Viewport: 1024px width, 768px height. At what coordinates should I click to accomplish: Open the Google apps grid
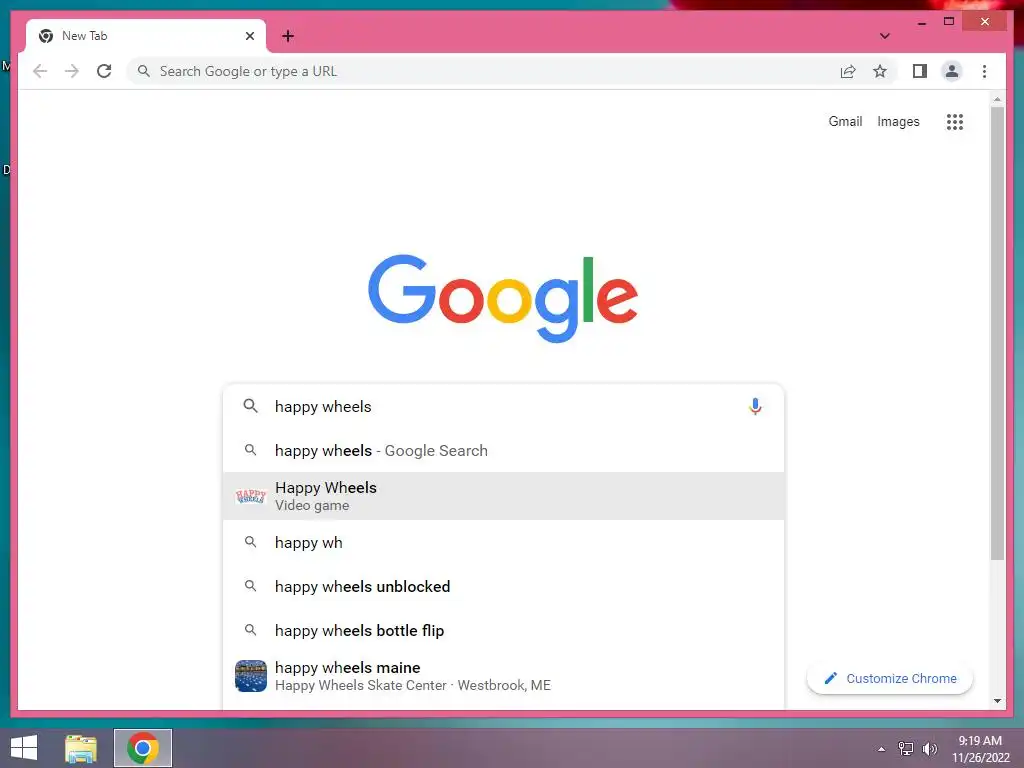click(955, 121)
